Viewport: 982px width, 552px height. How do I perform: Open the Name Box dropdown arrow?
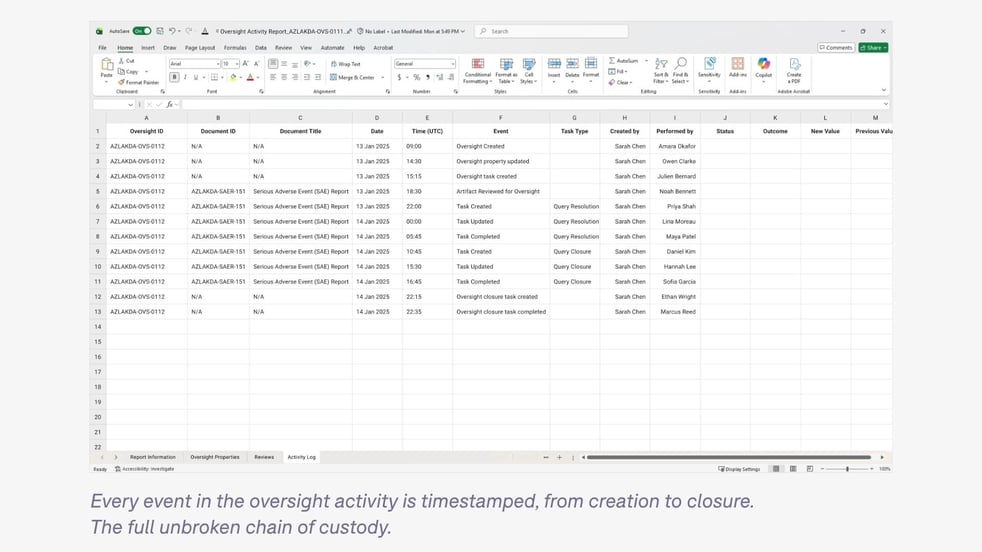tap(130, 105)
